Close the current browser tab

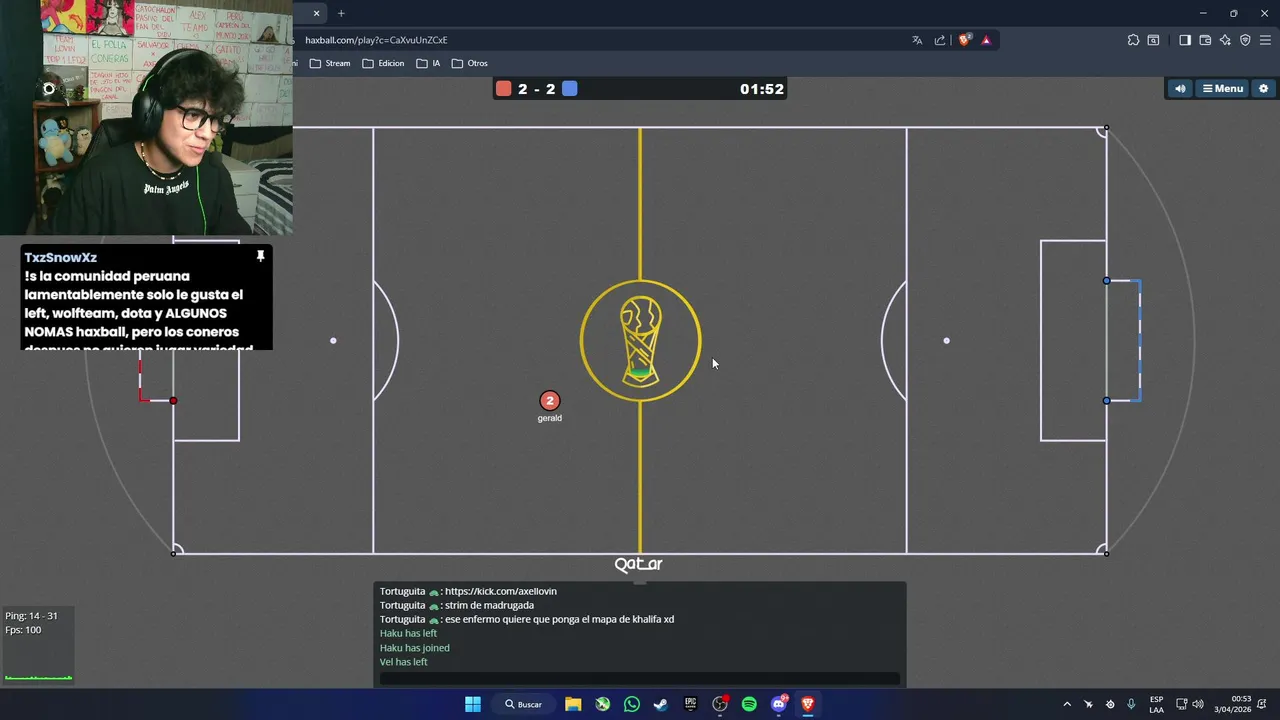pos(317,13)
